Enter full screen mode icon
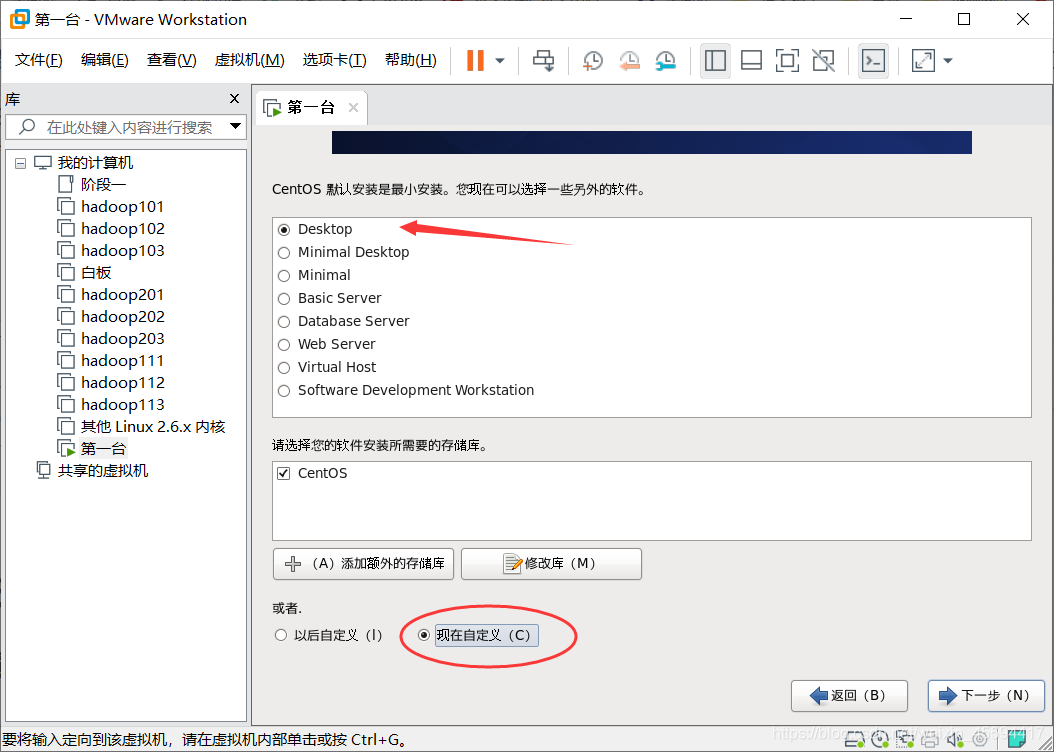Screen dimensions: 1054x752 (x=787, y=60)
